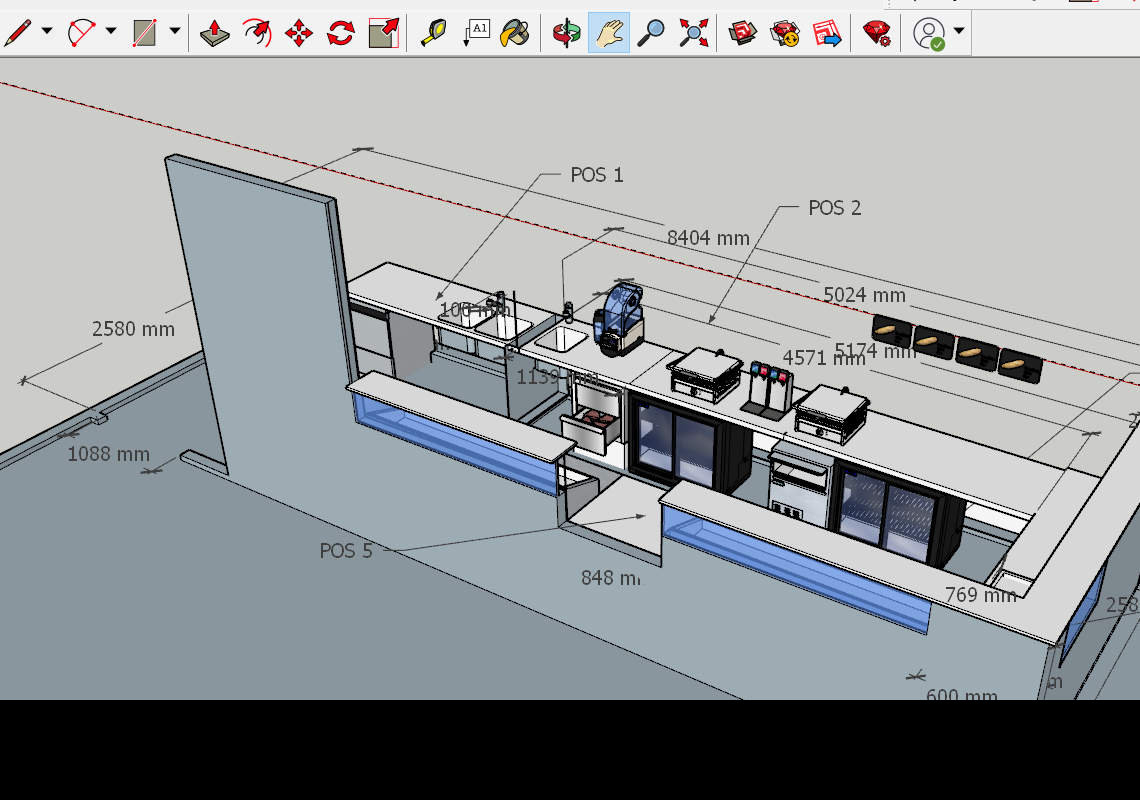Pick the Paint Bucket tool

515,33
